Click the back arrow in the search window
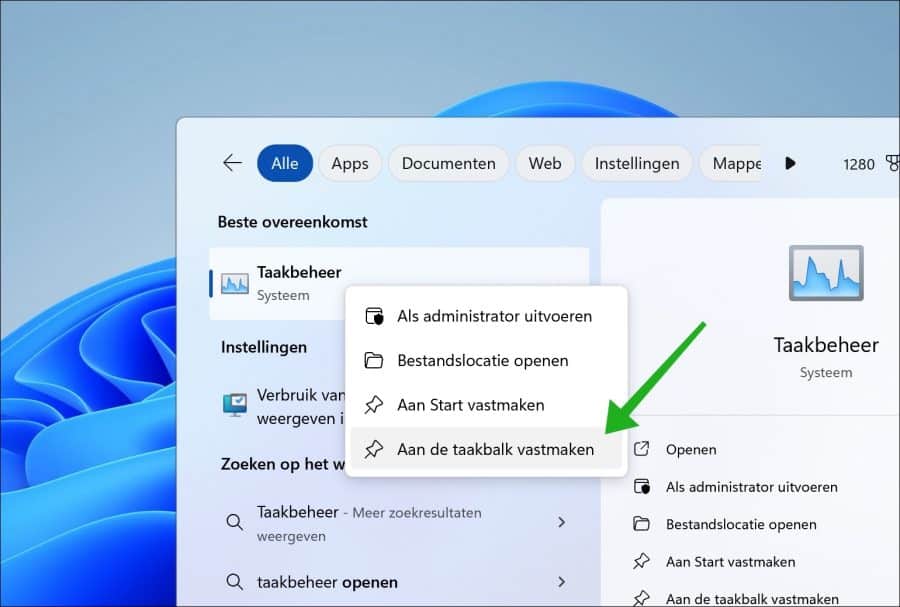 point(232,162)
